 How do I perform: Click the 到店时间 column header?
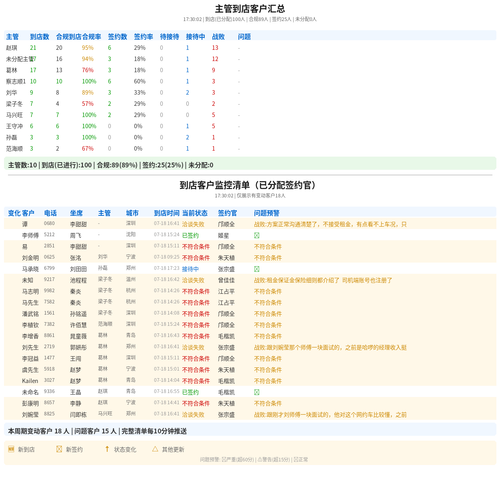coord(167,213)
